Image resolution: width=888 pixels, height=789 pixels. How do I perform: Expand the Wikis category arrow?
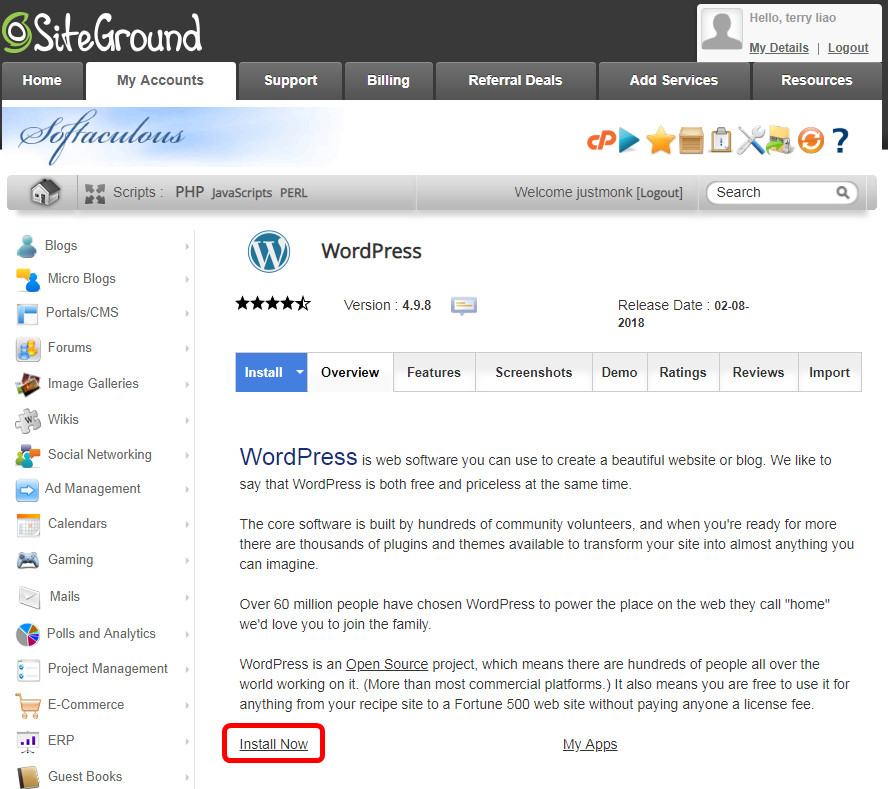[x=187, y=420]
